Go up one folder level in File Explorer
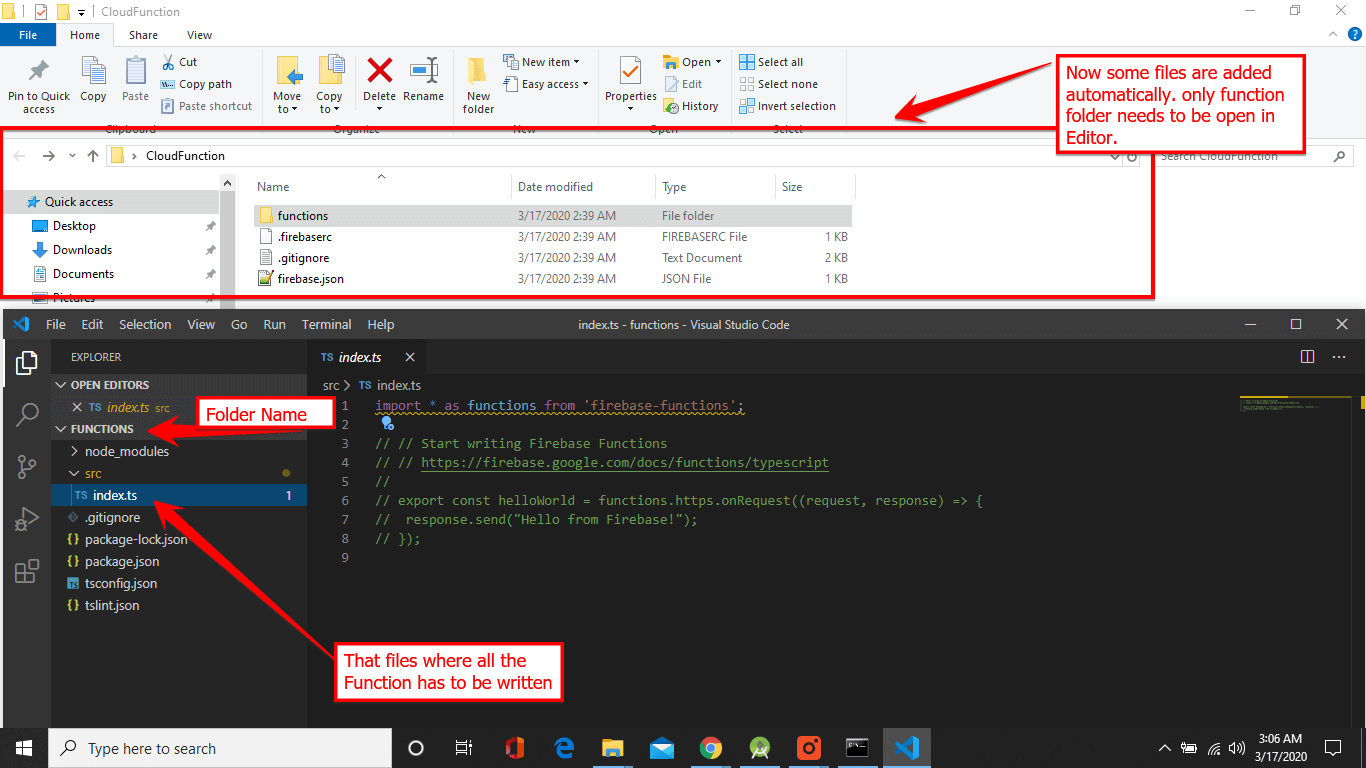Screen dimensions: 1366x768 [93, 156]
